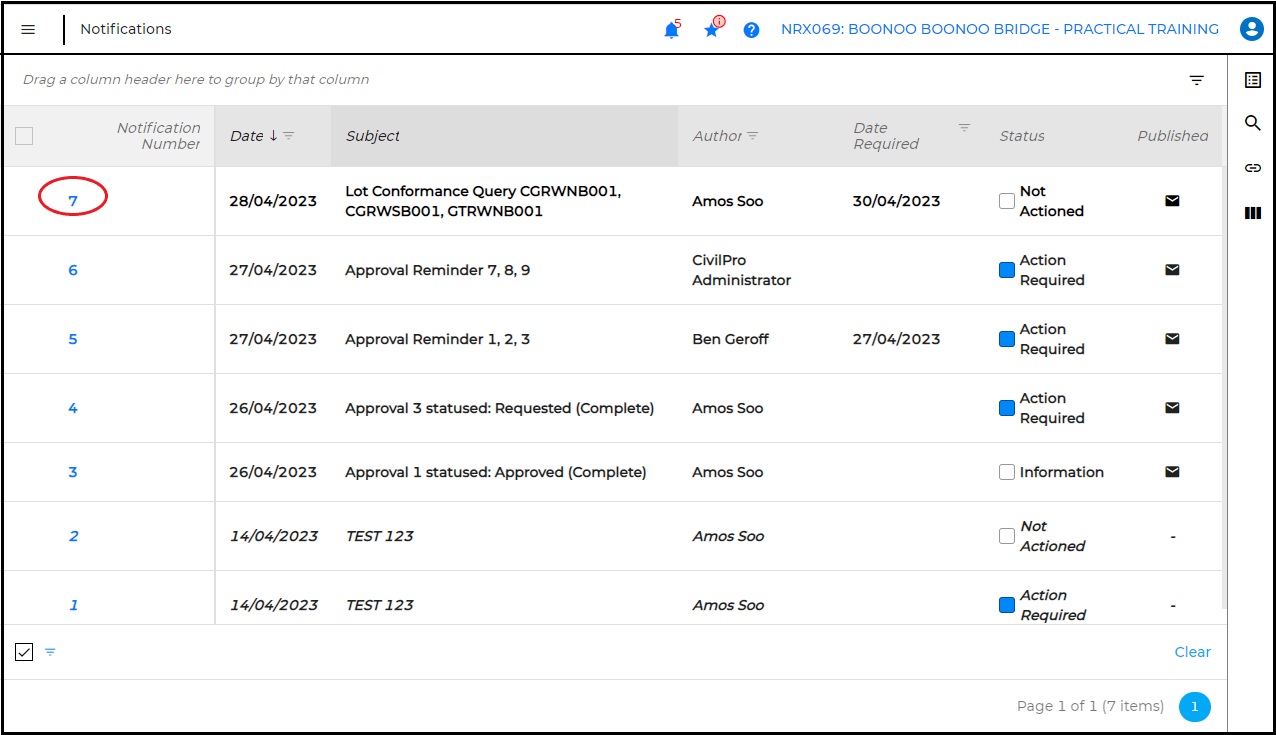Screen dimensions: 1276x735
Task: Select the 28/04/2023 date cell
Action: tap(272, 201)
